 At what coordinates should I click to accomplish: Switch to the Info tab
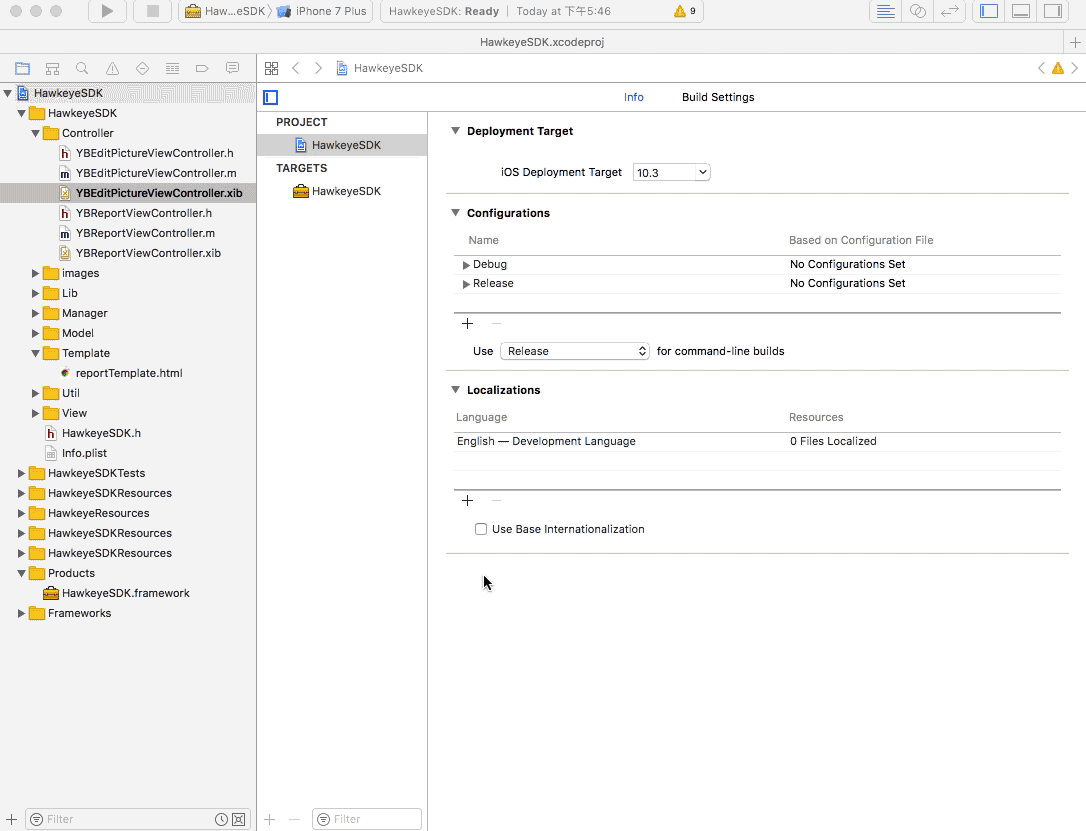pyautogui.click(x=633, y=97)
